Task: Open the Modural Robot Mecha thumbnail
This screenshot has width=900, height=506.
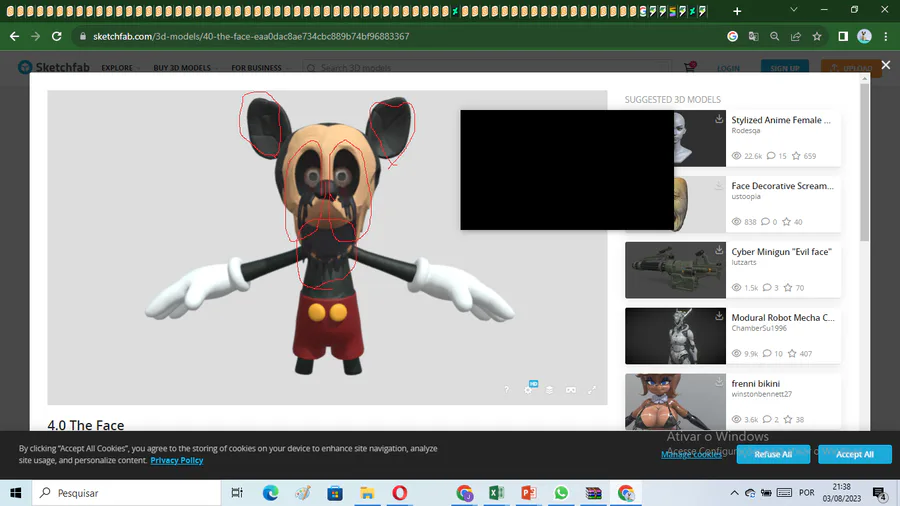Action: coord(676,336)
